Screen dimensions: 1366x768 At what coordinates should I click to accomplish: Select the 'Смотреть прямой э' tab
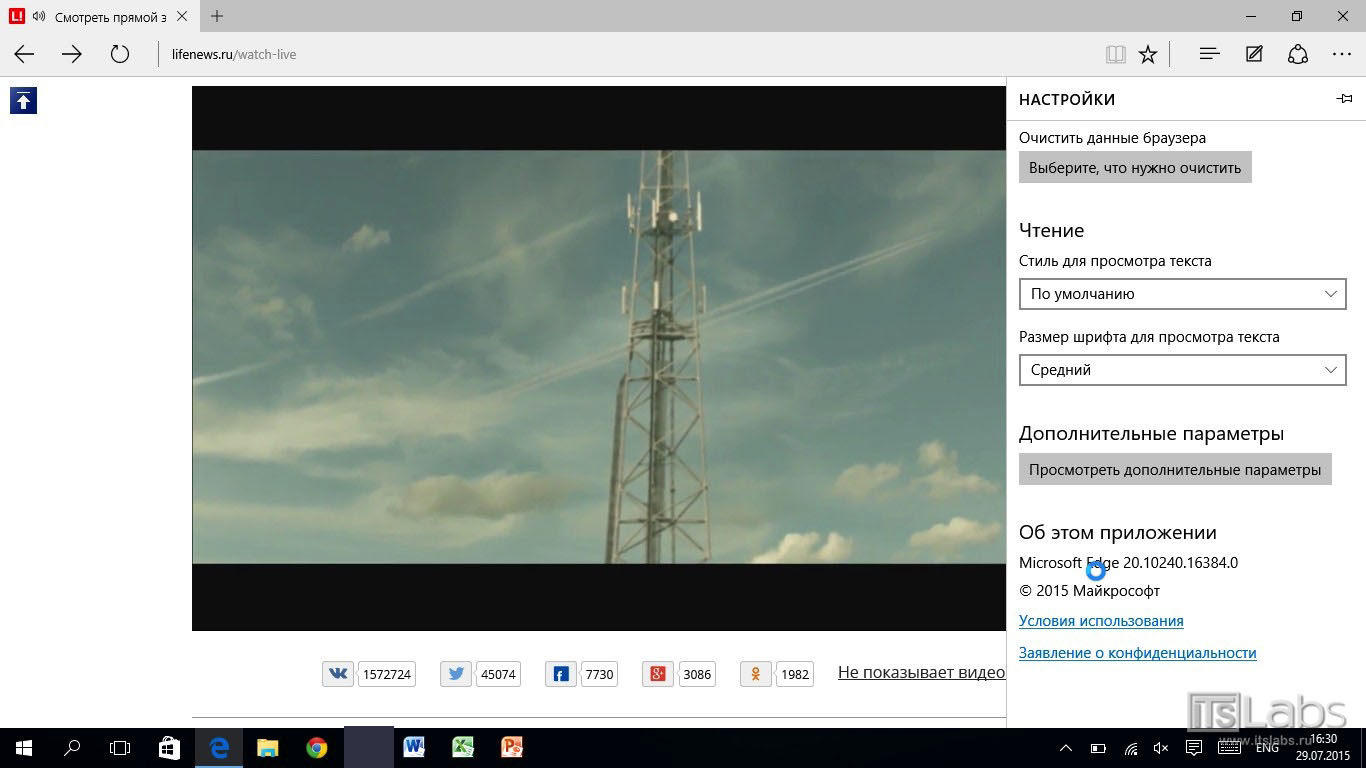100,16
